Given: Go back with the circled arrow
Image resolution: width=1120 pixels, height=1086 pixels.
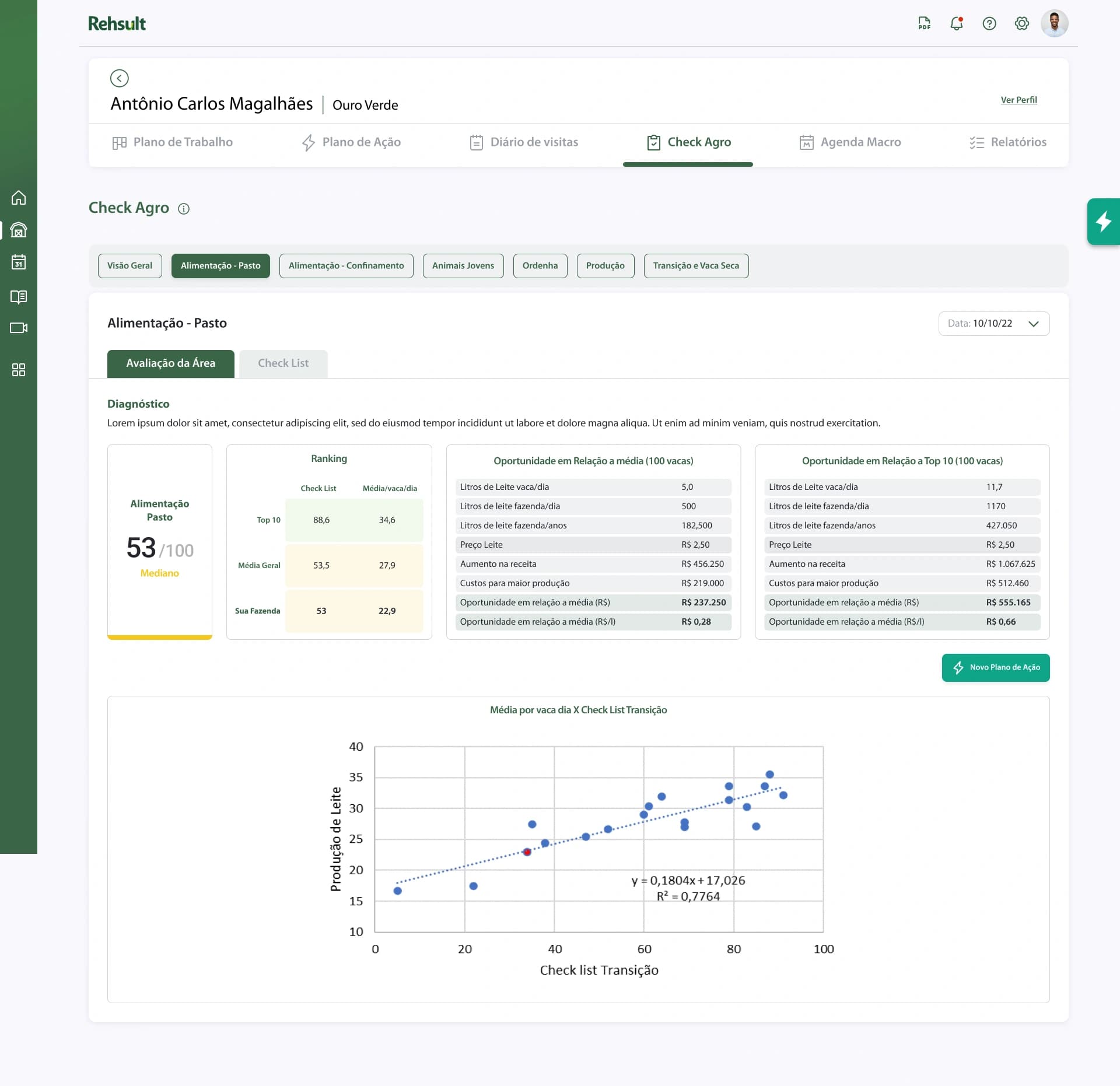Looking at the screenshot, I should pyautogui.click(x=119, y=78).
